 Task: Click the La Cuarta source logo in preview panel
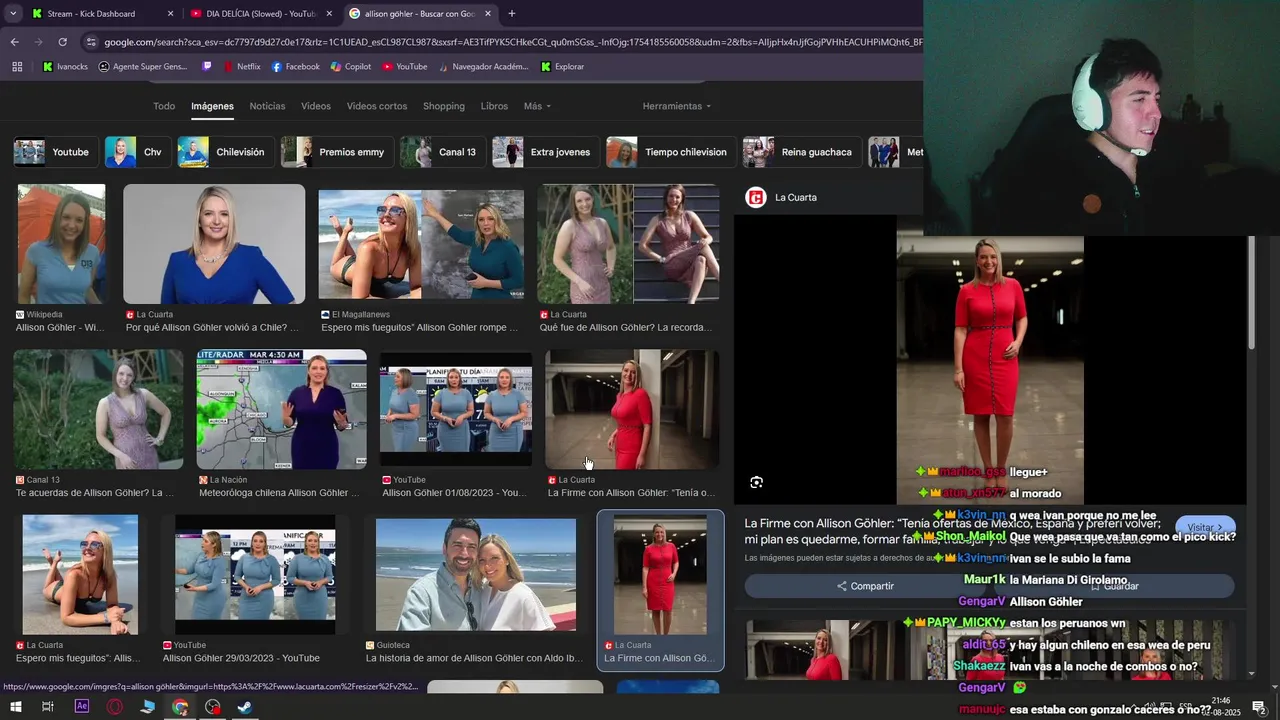point(756,197)
